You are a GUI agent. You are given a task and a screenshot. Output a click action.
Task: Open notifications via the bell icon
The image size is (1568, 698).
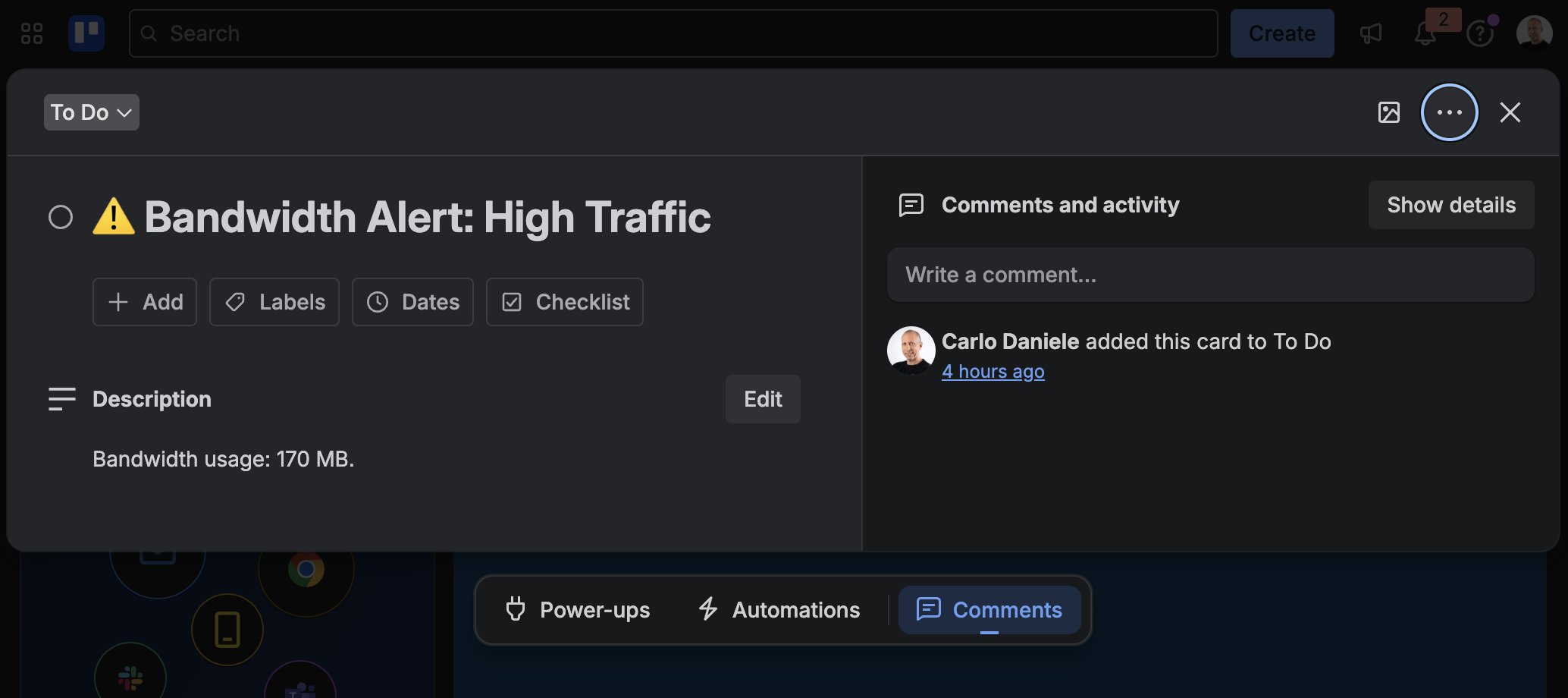[1426, 33]
